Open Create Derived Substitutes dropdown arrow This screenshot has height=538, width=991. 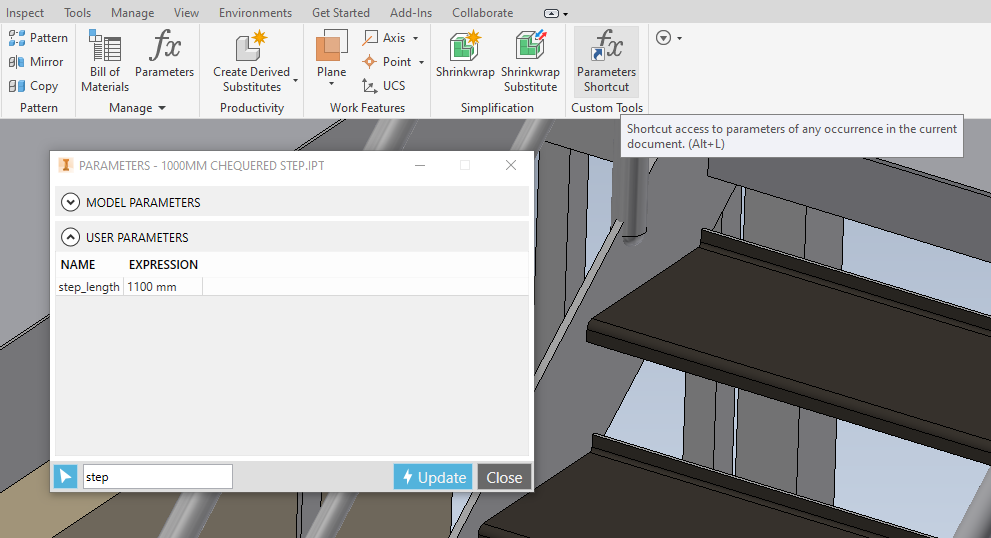pos(295,81)
